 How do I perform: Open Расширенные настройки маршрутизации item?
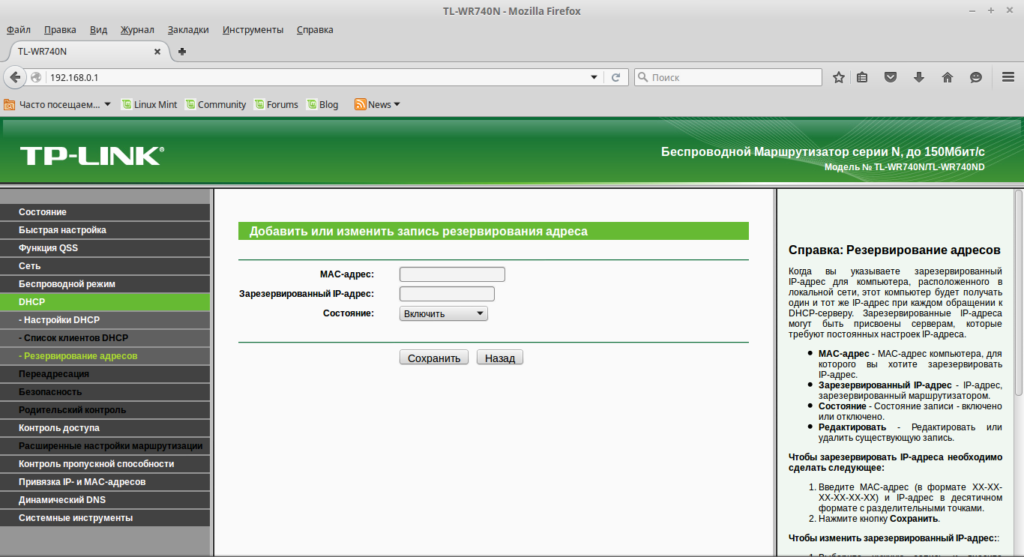pos(105,445)
